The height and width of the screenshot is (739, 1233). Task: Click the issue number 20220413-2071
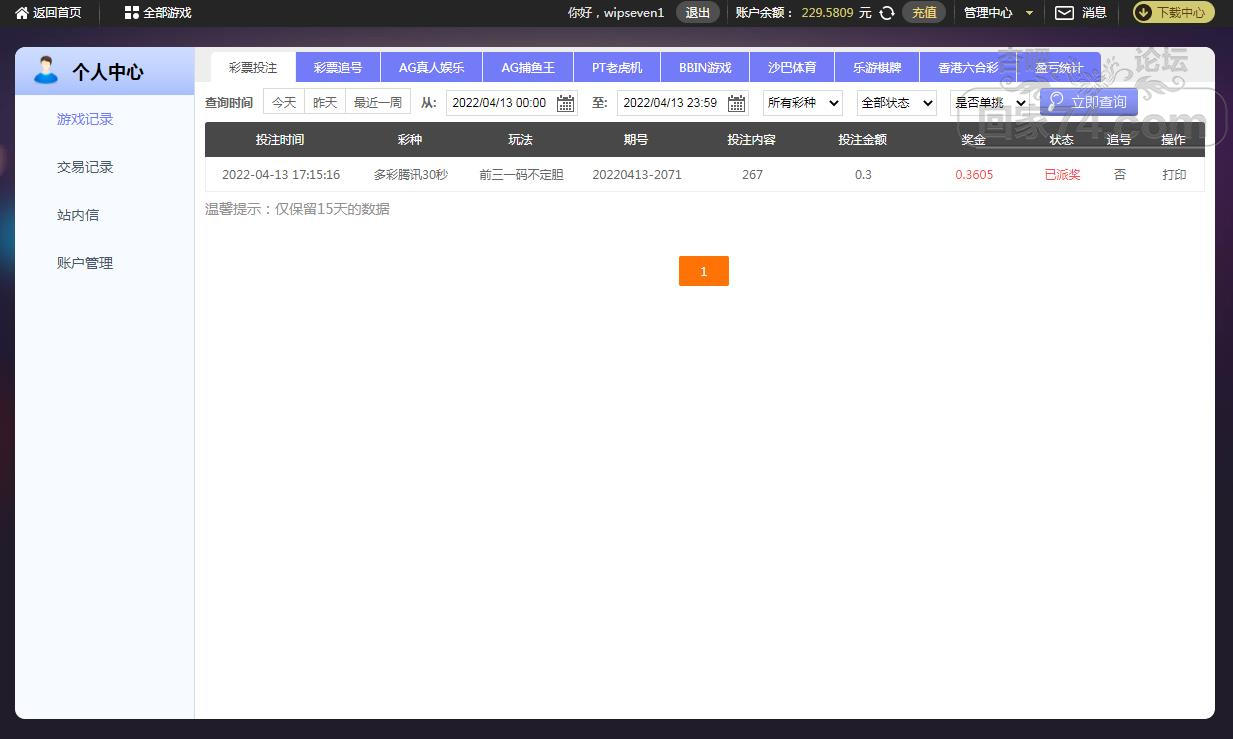pos(637,175)
